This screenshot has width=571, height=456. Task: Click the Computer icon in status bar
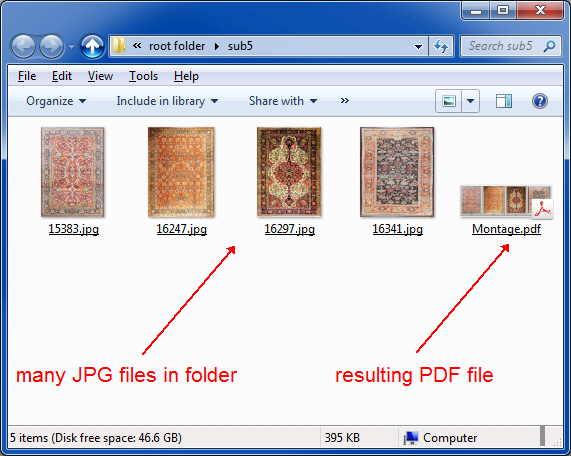(411, 438)
